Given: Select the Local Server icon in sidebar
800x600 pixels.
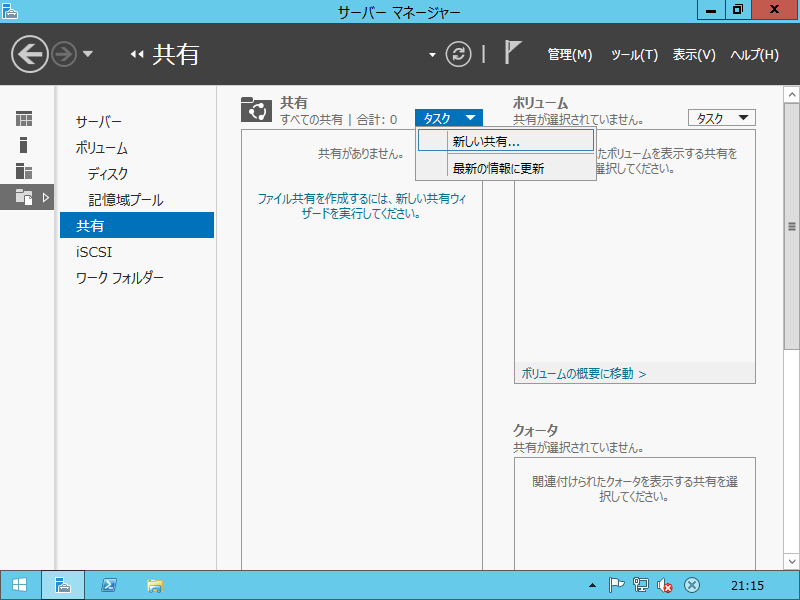Looking at the screenshot, I should click(x=23, y=145).
